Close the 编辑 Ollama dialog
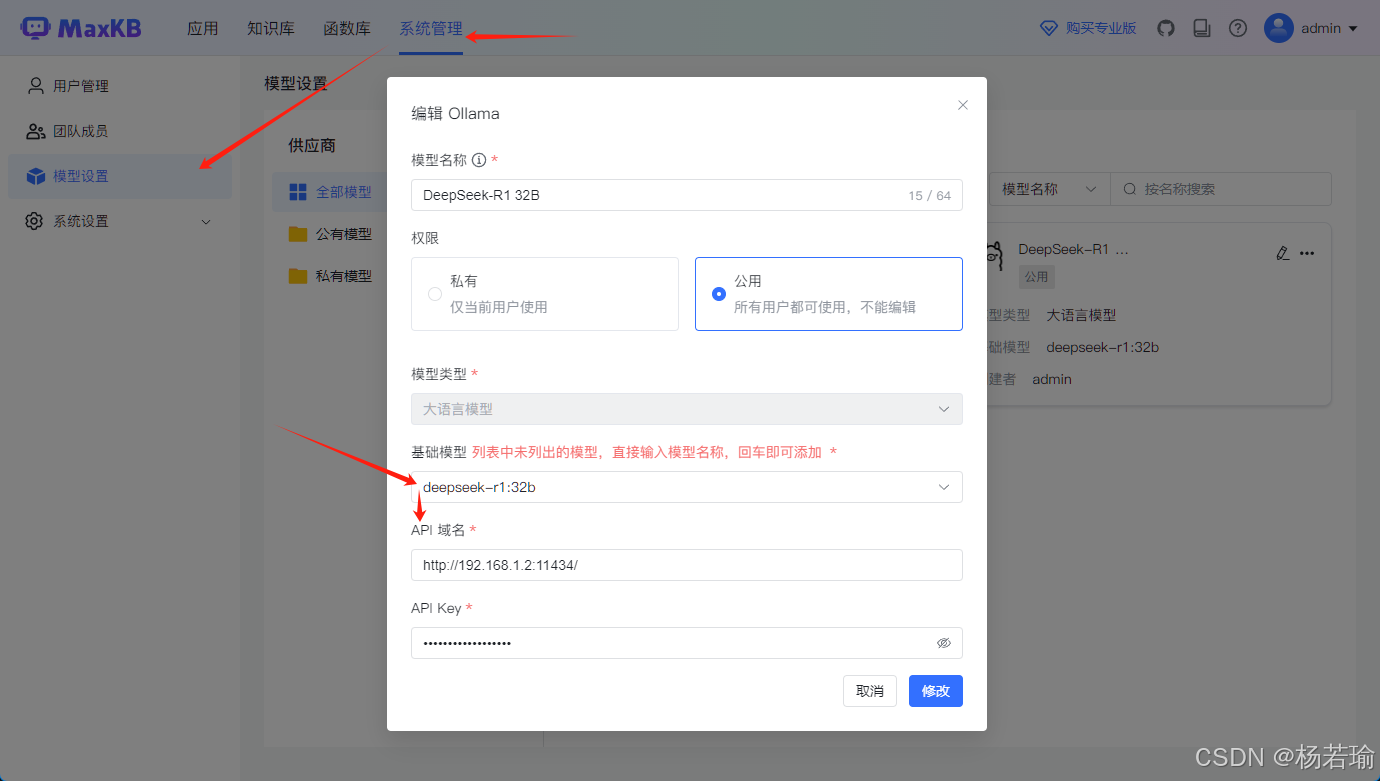 (x=963, y=105)
